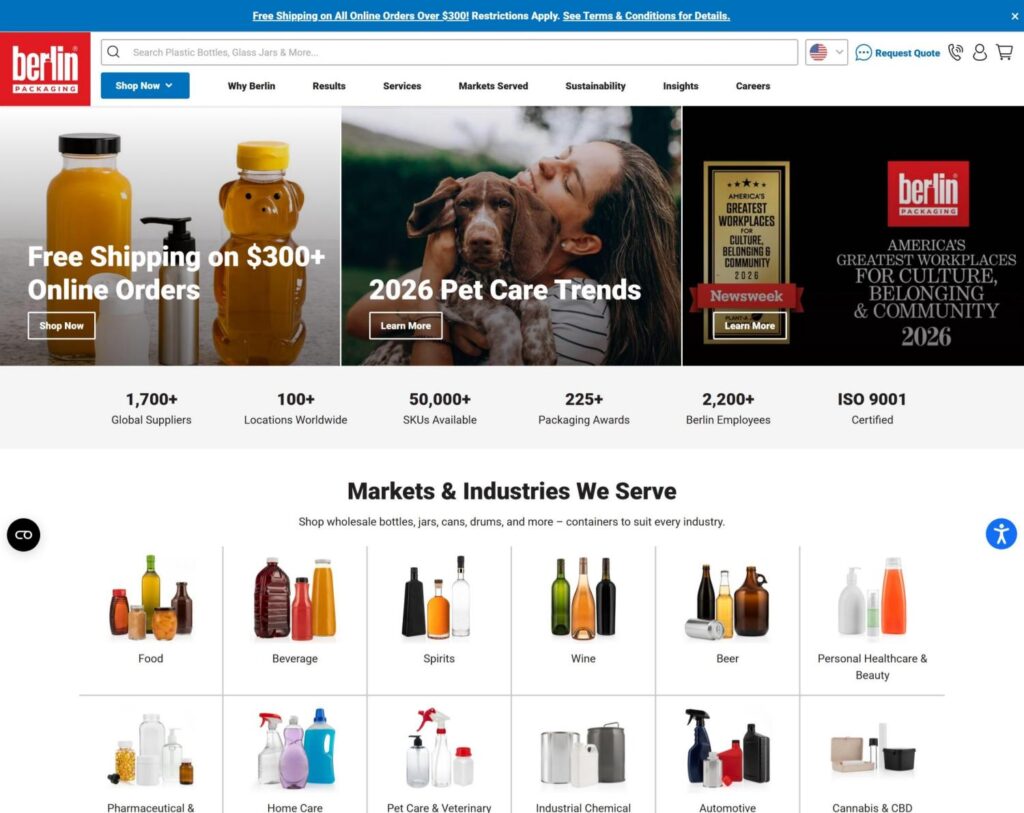Click the black cookie consent floating icon

pyautogui.click(x=24, y=535)
